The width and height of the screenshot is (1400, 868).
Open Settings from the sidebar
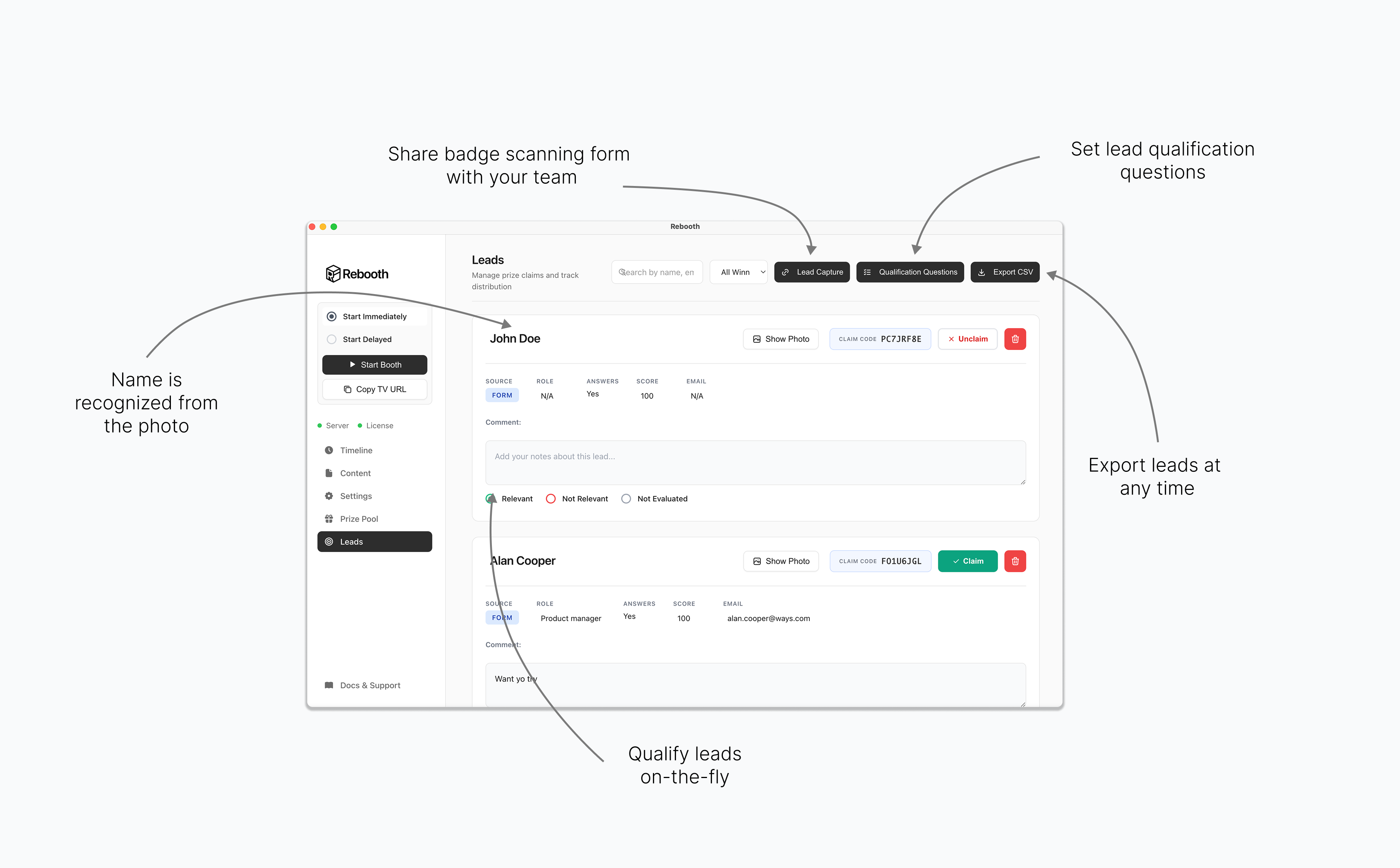355,496
